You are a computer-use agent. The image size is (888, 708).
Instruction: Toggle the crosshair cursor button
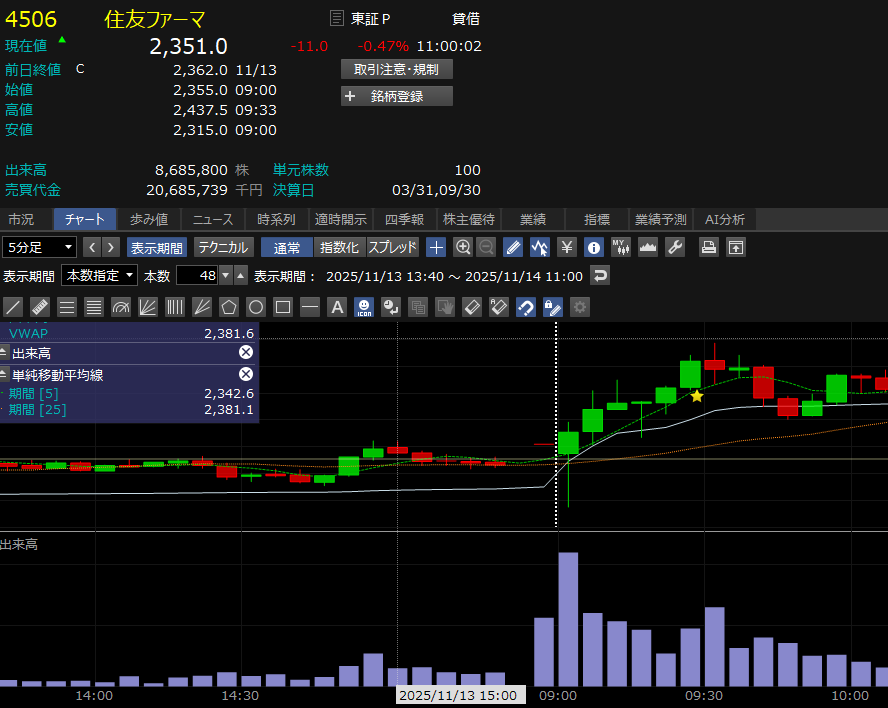pyautogui.click(x=436, y=247)
